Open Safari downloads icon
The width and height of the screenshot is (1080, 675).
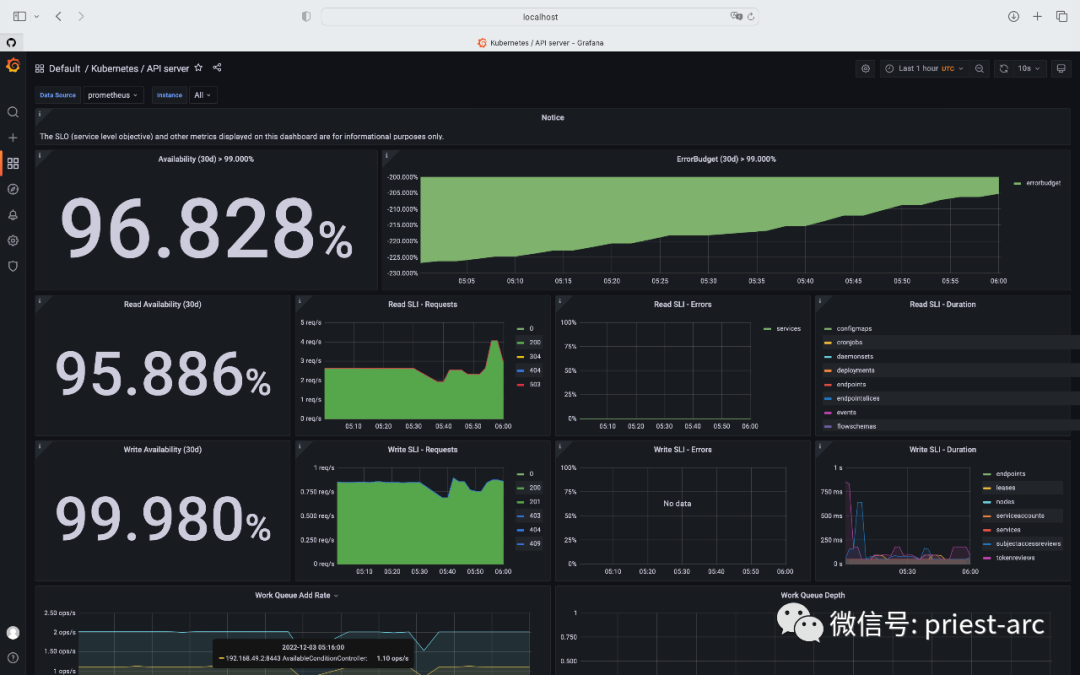coord(1013,16)
